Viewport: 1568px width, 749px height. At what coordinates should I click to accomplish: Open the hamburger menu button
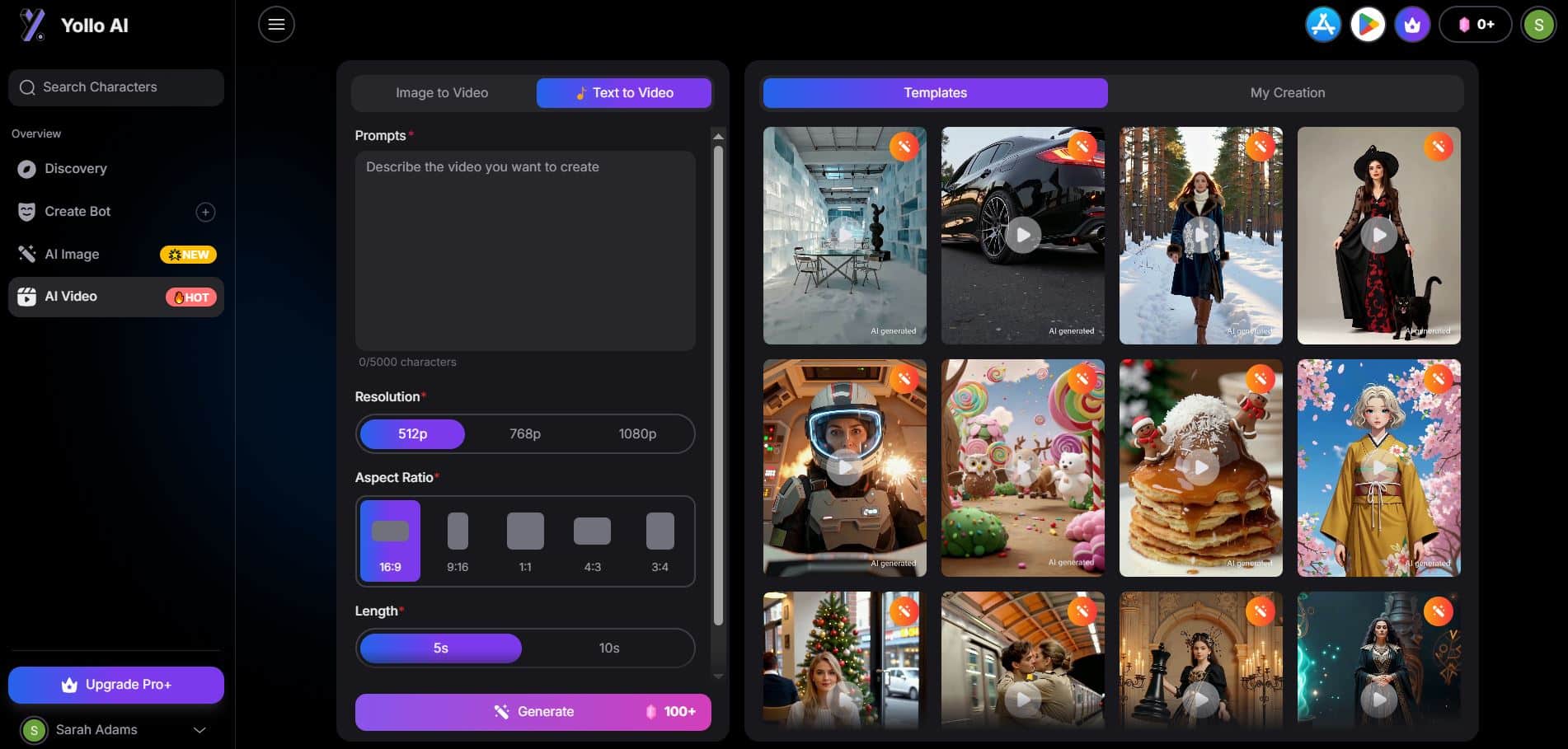[276, 25]
